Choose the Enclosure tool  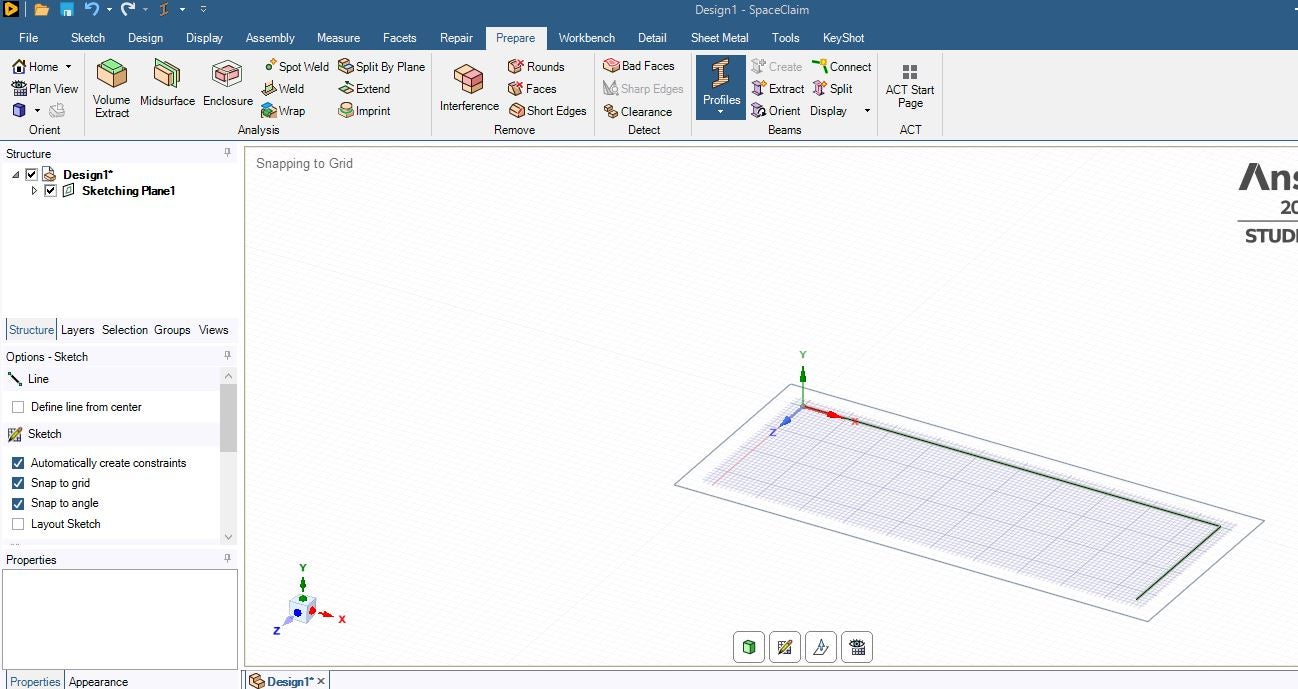pyautogui.click(x=228, y=83)
